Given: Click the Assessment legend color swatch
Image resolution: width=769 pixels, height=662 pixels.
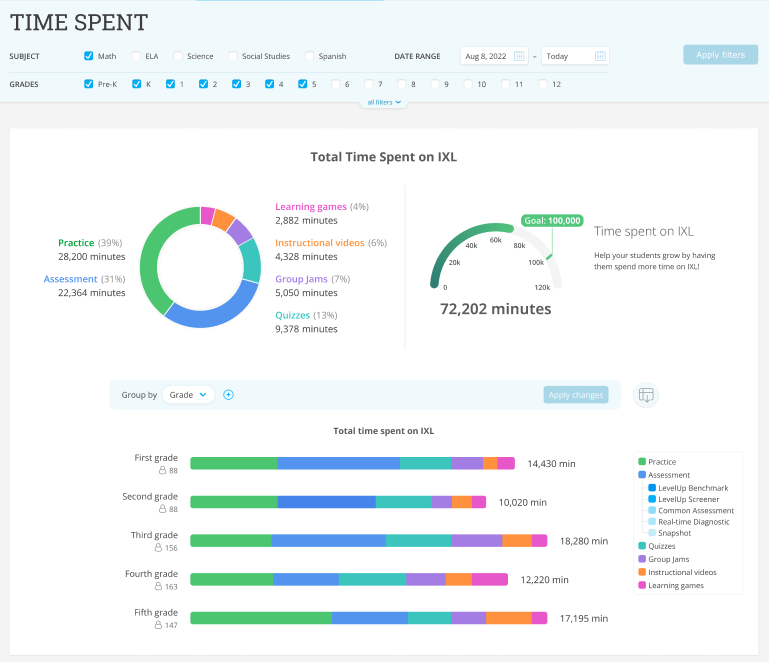Looking at the screenshot, I should pyautogui.click(x=642, y=475).
